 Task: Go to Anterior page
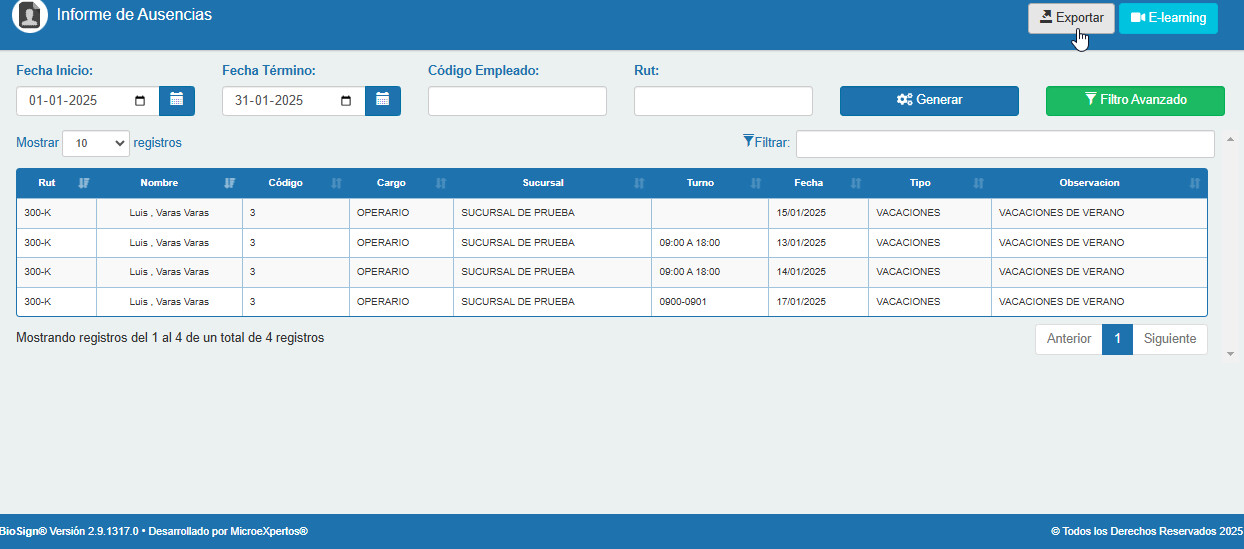click(x=1069, y=339)
